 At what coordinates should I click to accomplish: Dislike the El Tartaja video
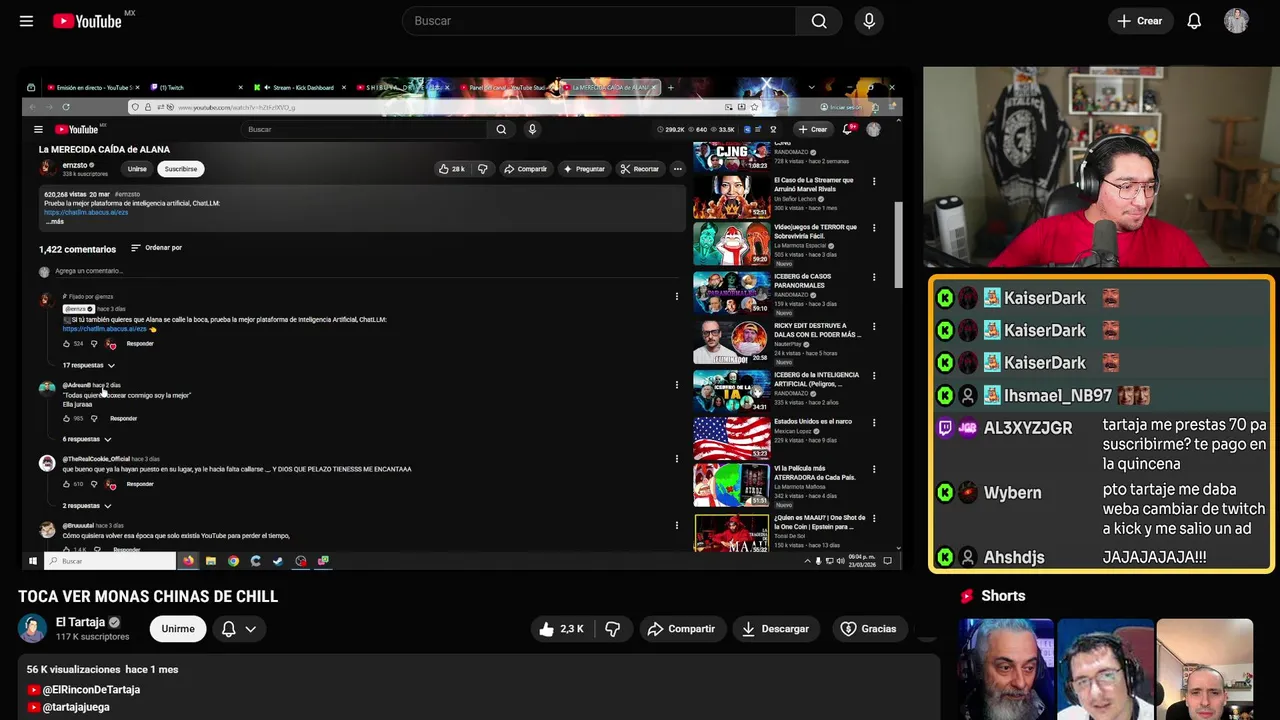coord(613,629)
